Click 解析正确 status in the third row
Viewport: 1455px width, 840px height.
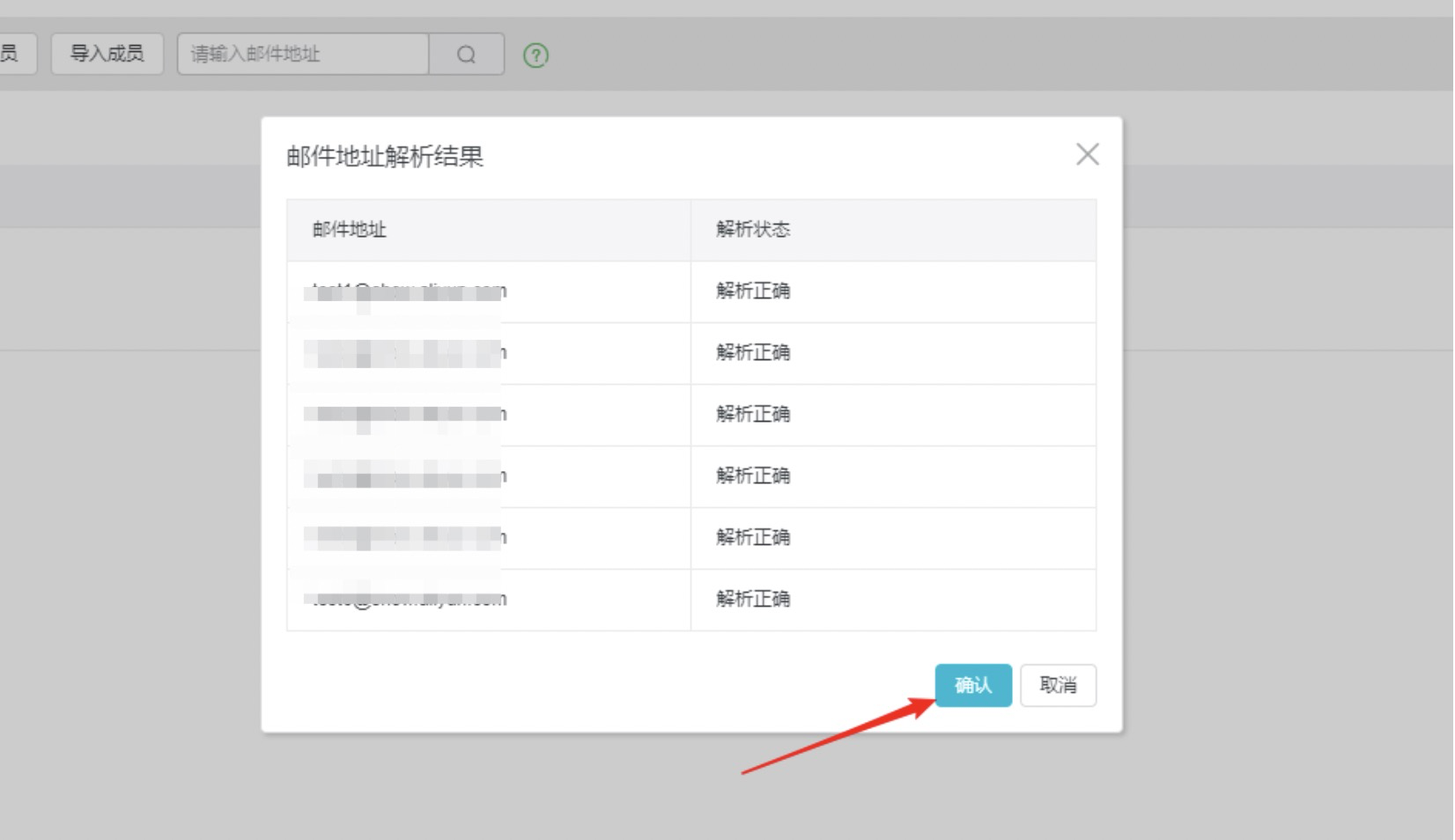click(x=753, y=415)
